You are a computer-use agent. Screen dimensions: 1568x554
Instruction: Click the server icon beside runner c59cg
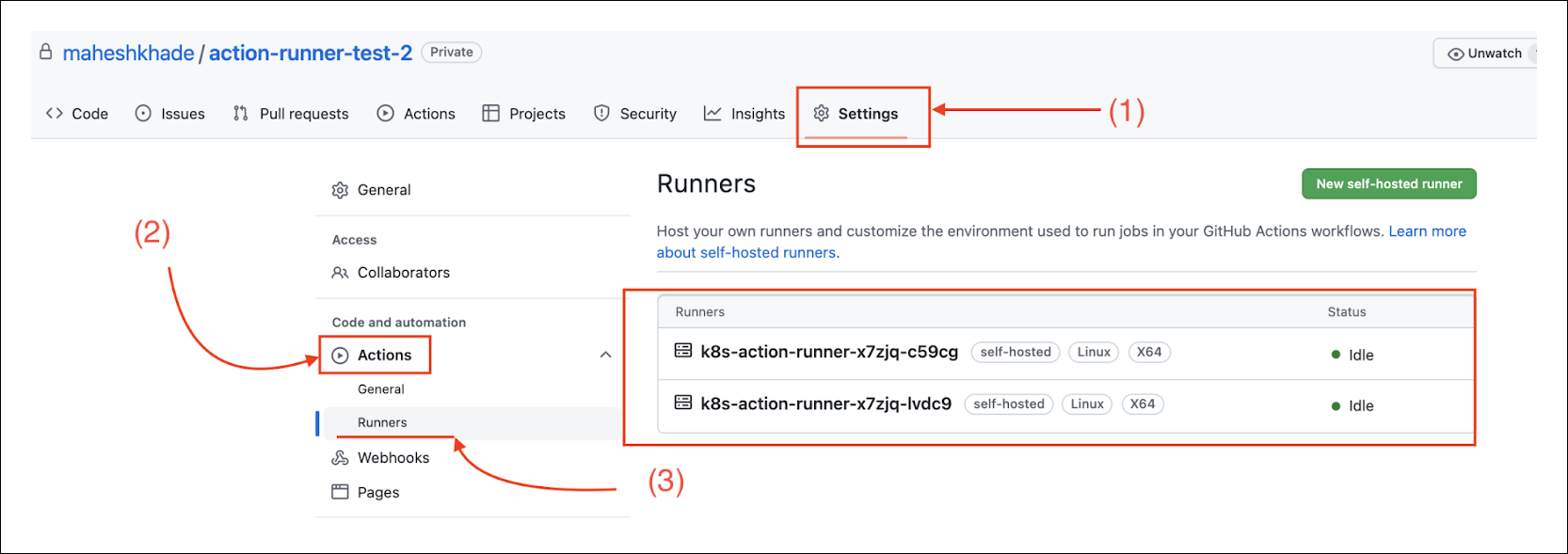point(683,351)
